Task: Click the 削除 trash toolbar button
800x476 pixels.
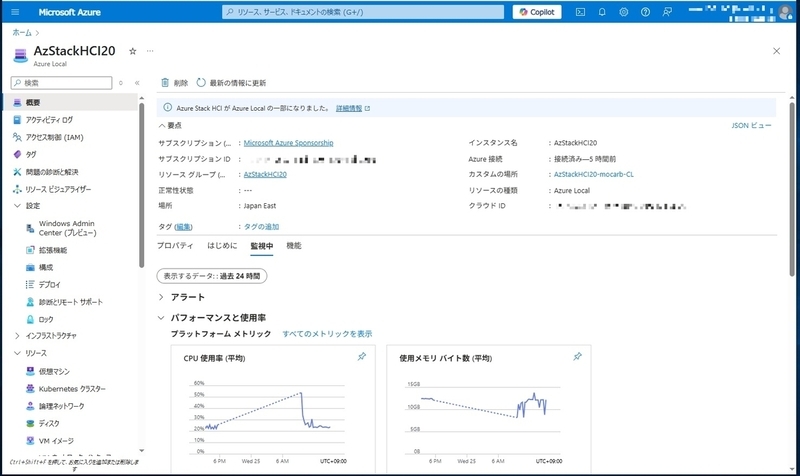Action: (x=174, y=83)
